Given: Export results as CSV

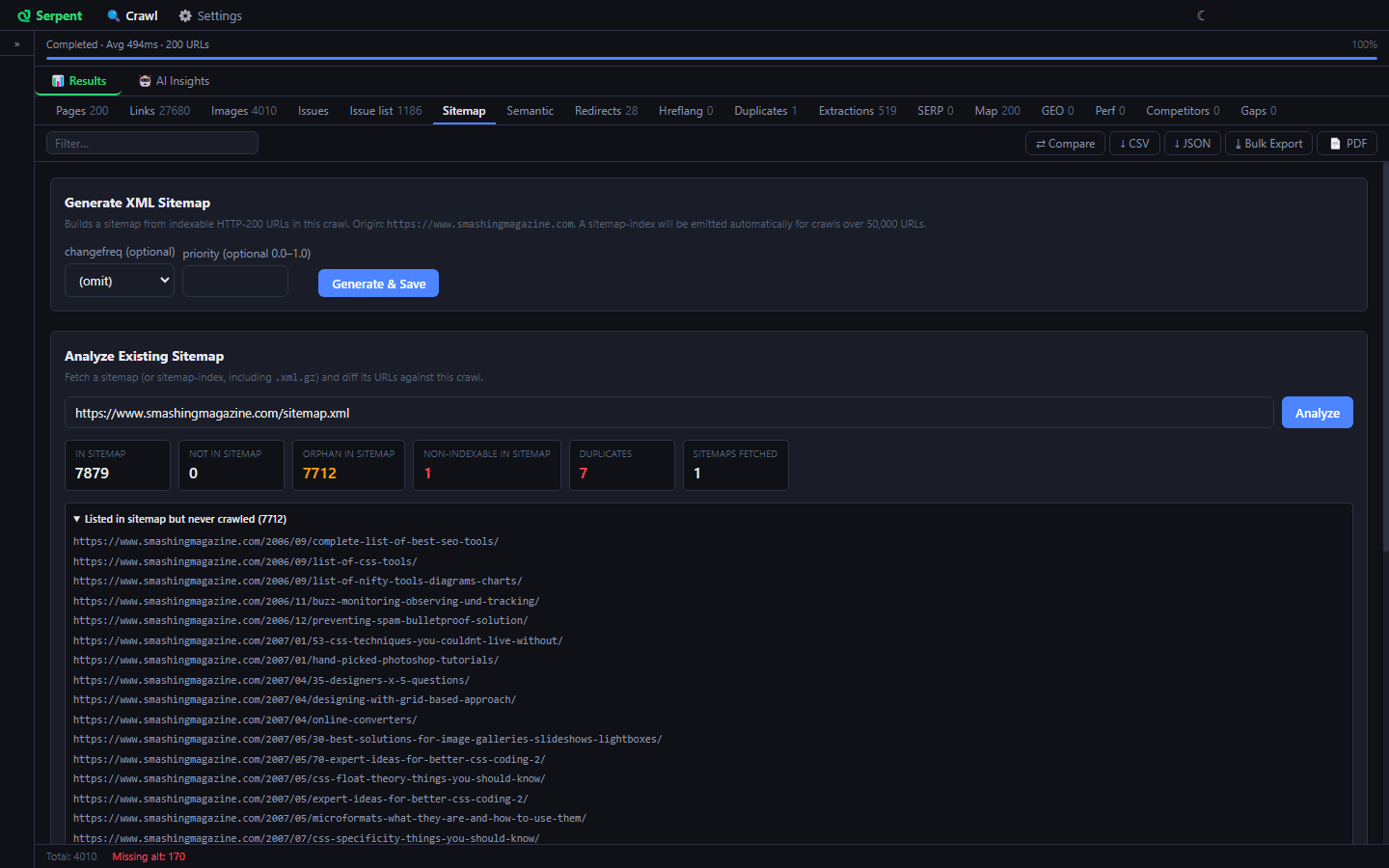Looking at the screenshot, I should click(1134, 143).
